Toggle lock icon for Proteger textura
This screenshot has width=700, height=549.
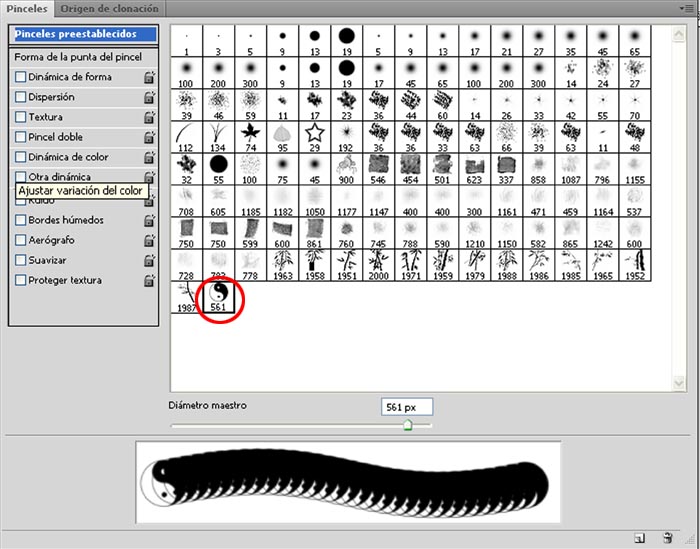pos(149,281)
